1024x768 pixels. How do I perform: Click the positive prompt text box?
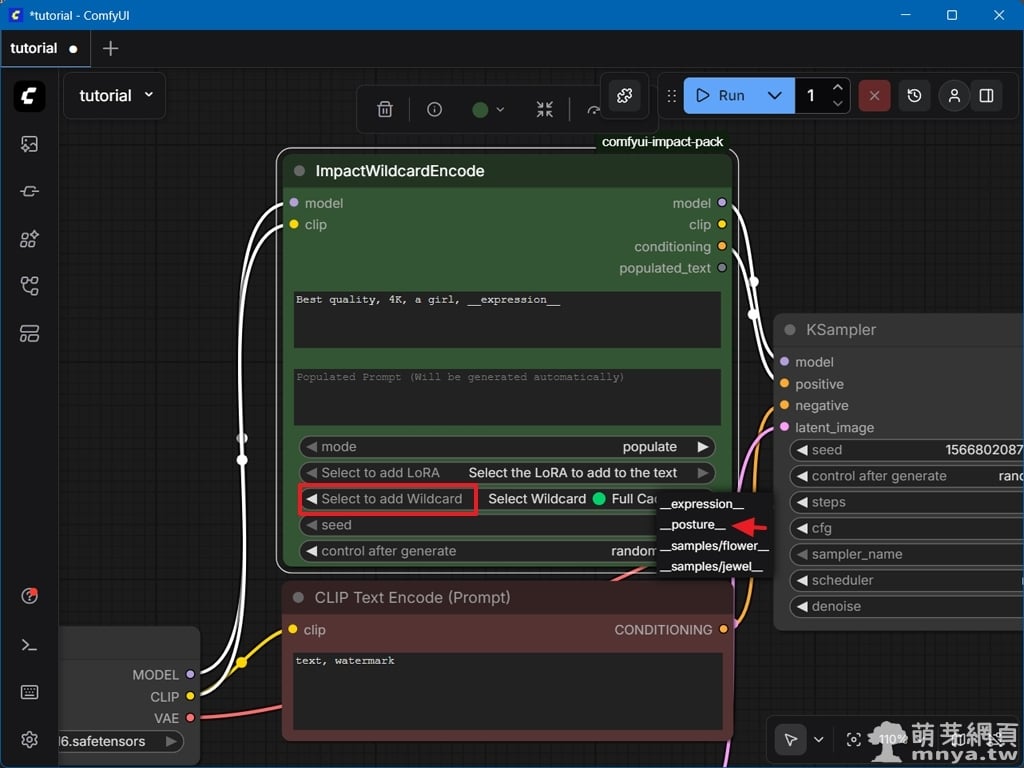(x=507, y=319)
